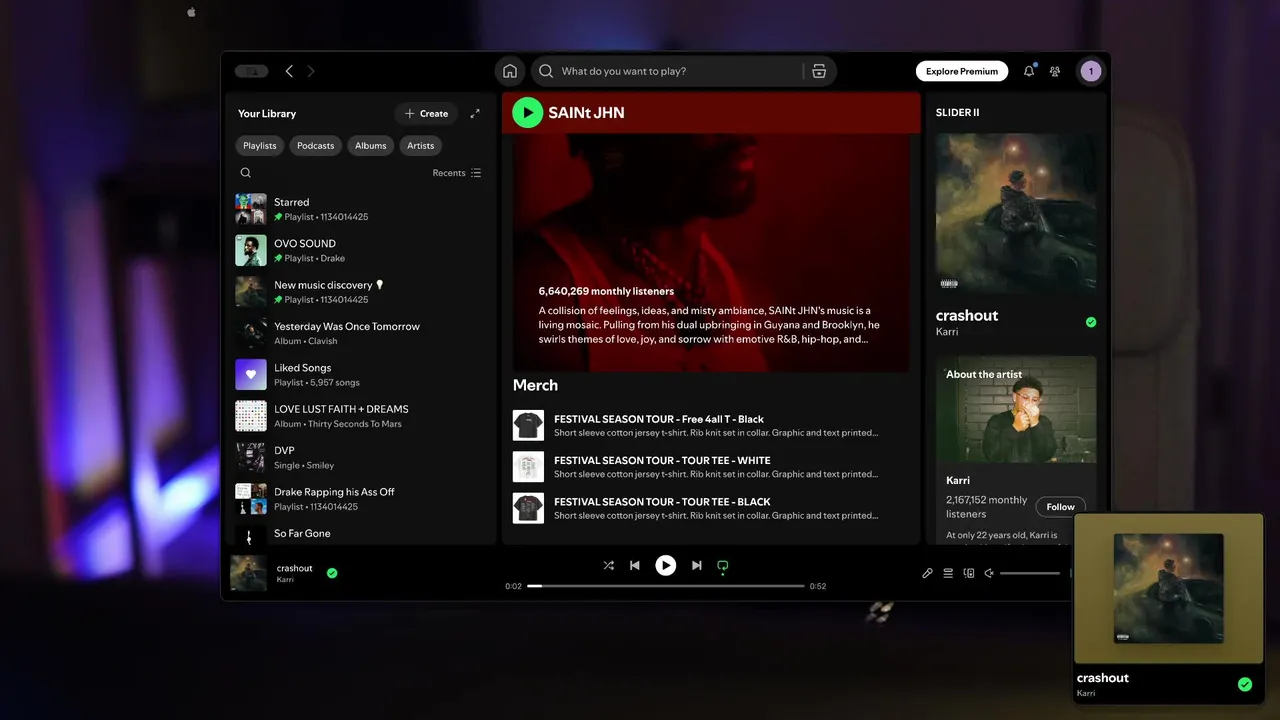This screenshot has height=720, width=1280.
Task: Click About the artist Karri photo
Action: [x=1016, y=410]
